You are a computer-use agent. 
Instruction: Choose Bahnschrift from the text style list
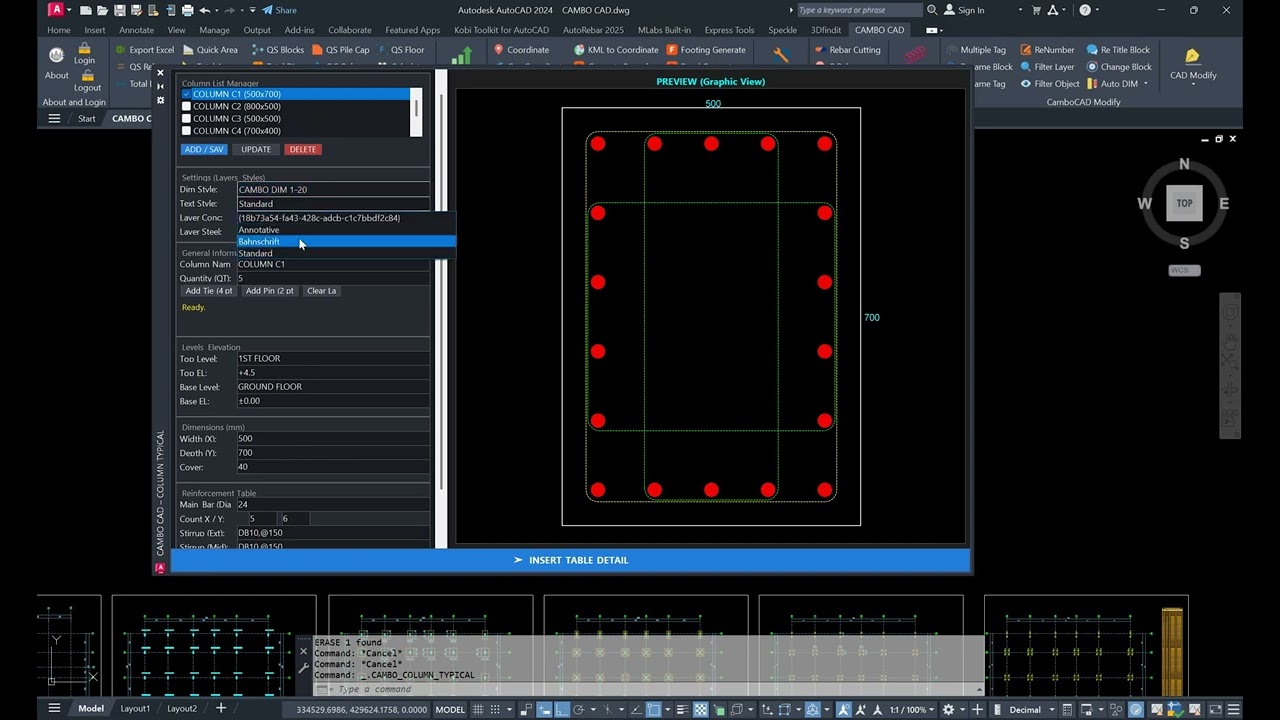point(346,241)
